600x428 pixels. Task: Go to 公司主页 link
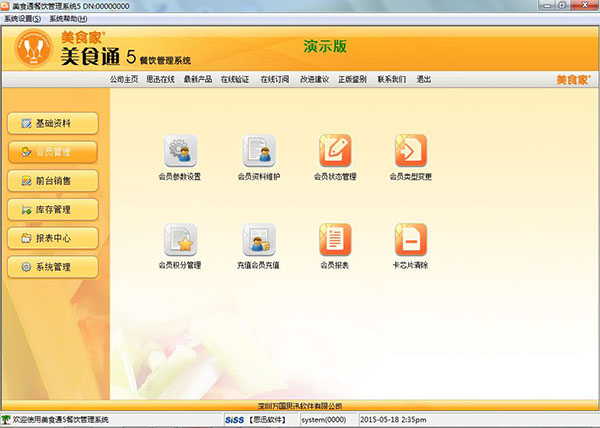124,79
